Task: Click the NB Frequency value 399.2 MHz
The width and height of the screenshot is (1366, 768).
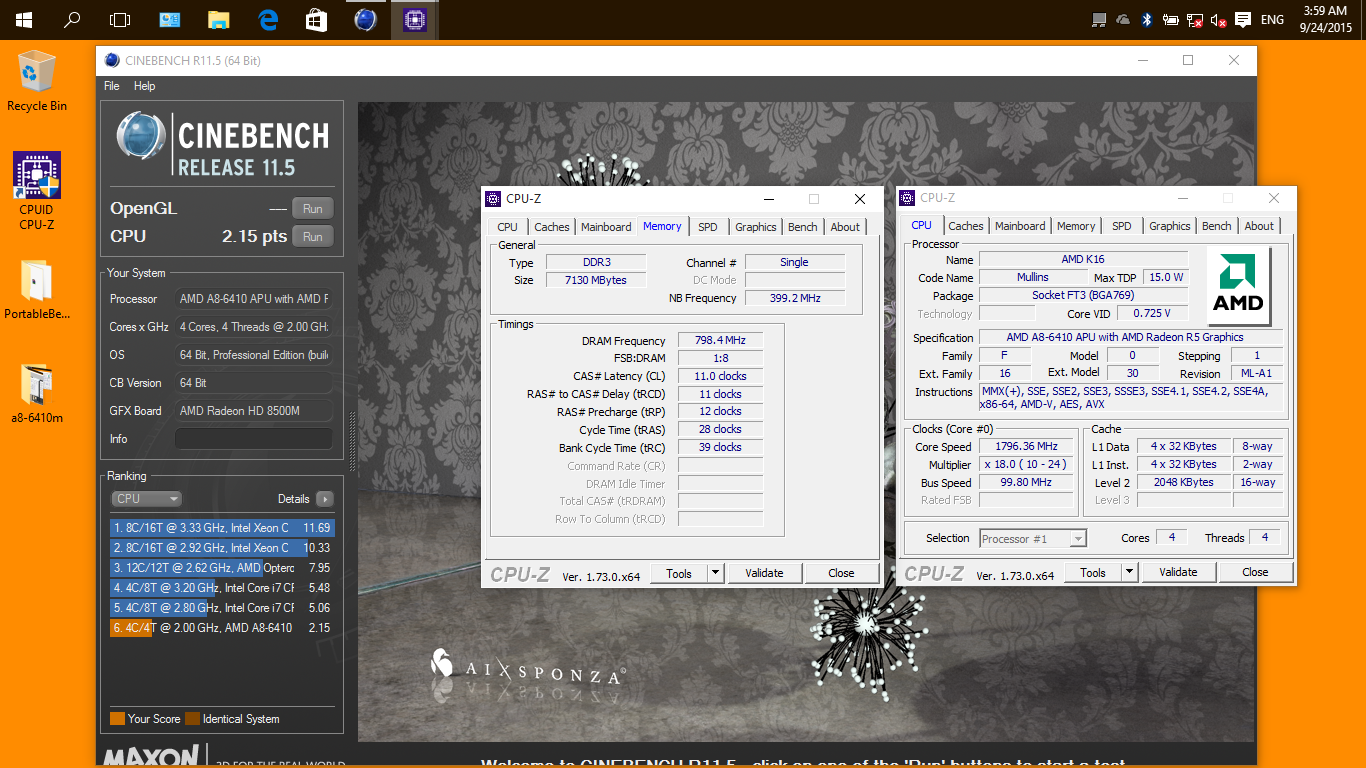Action: [x=795, y=298]
